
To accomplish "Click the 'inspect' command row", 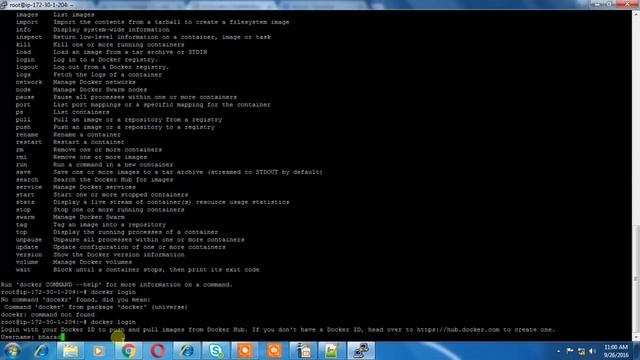I will [x=143, y=37].
